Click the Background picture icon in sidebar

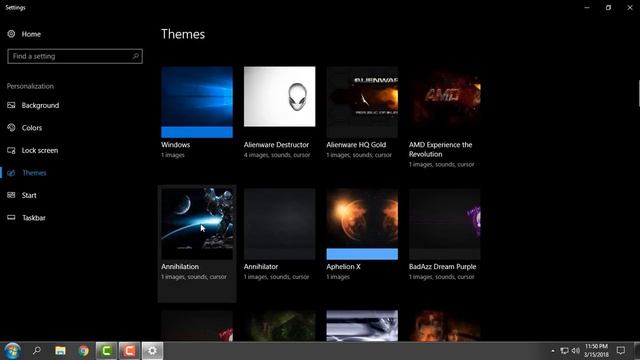click(x=11, y=105)
